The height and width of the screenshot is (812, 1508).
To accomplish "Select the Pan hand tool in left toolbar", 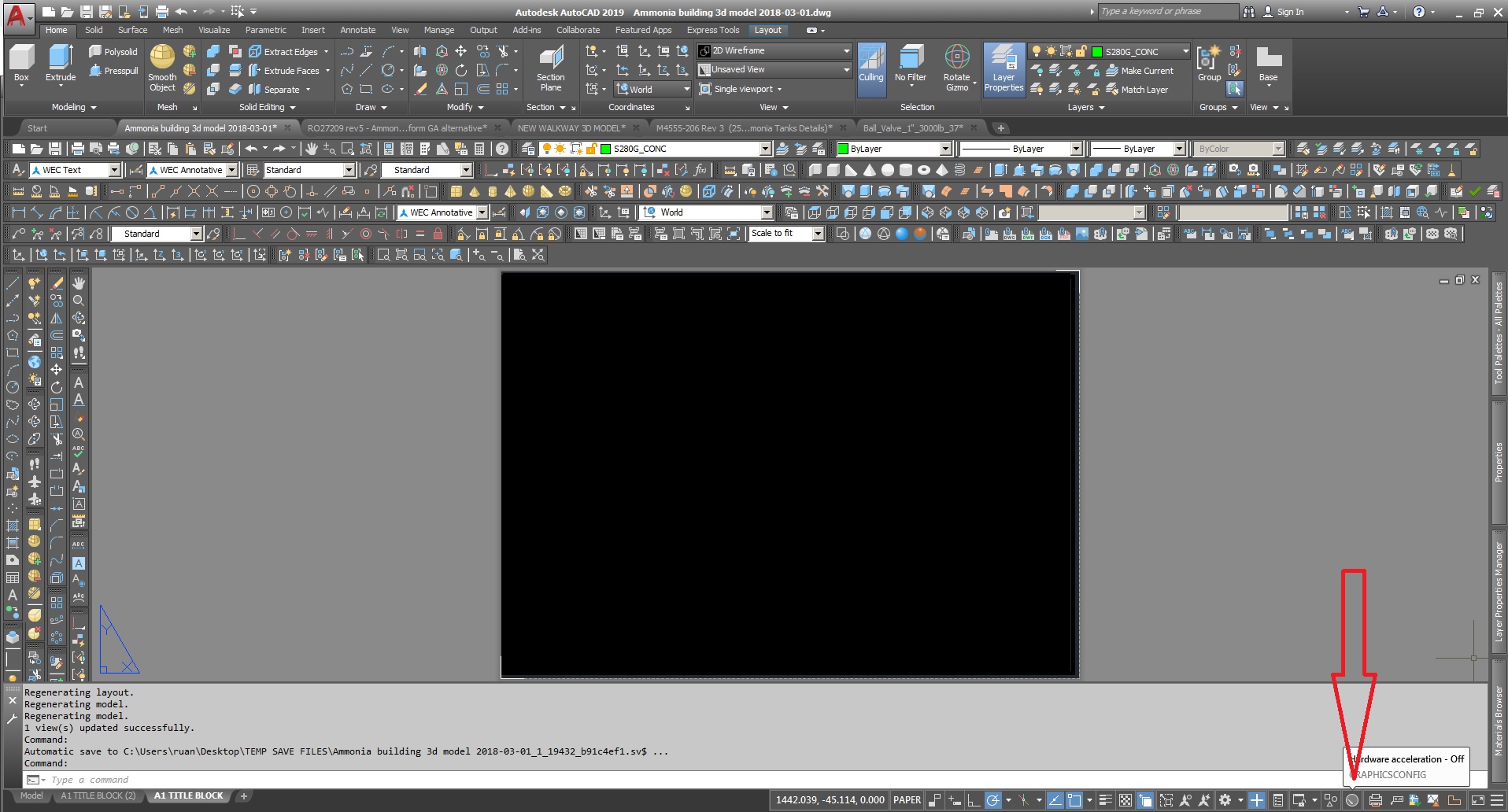I will [x=79, y=282].
